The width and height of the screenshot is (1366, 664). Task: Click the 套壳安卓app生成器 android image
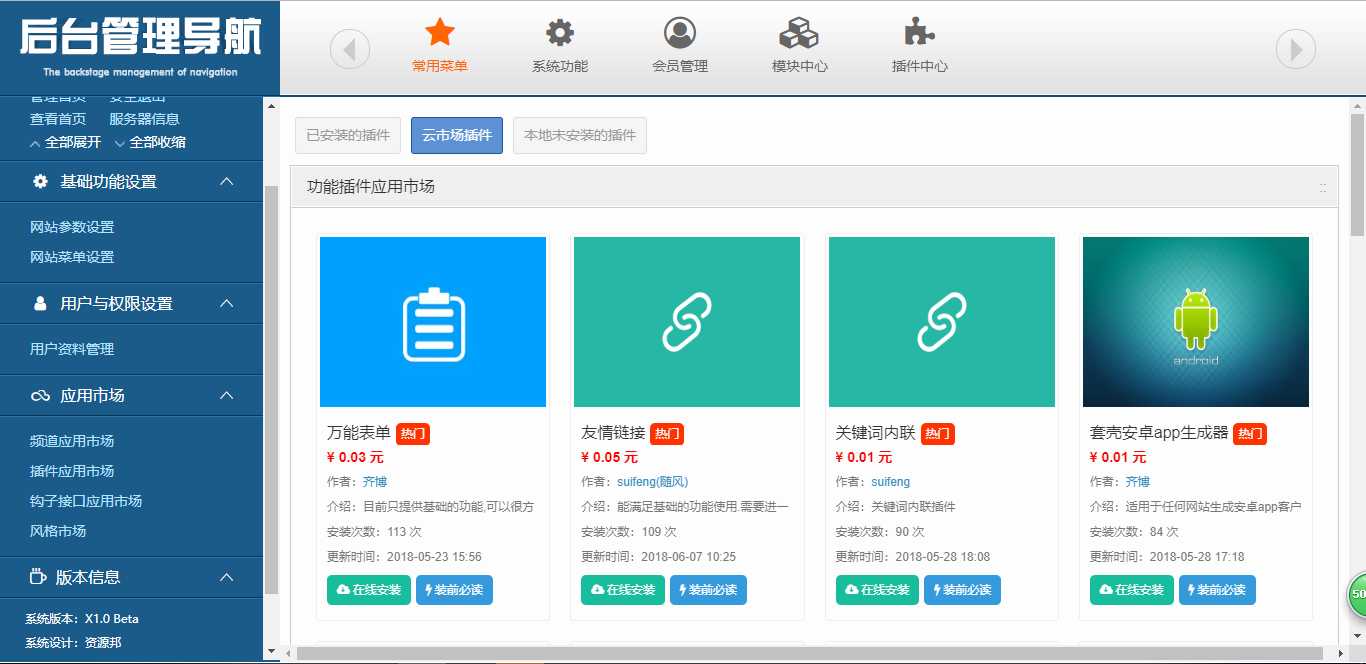1196,322
